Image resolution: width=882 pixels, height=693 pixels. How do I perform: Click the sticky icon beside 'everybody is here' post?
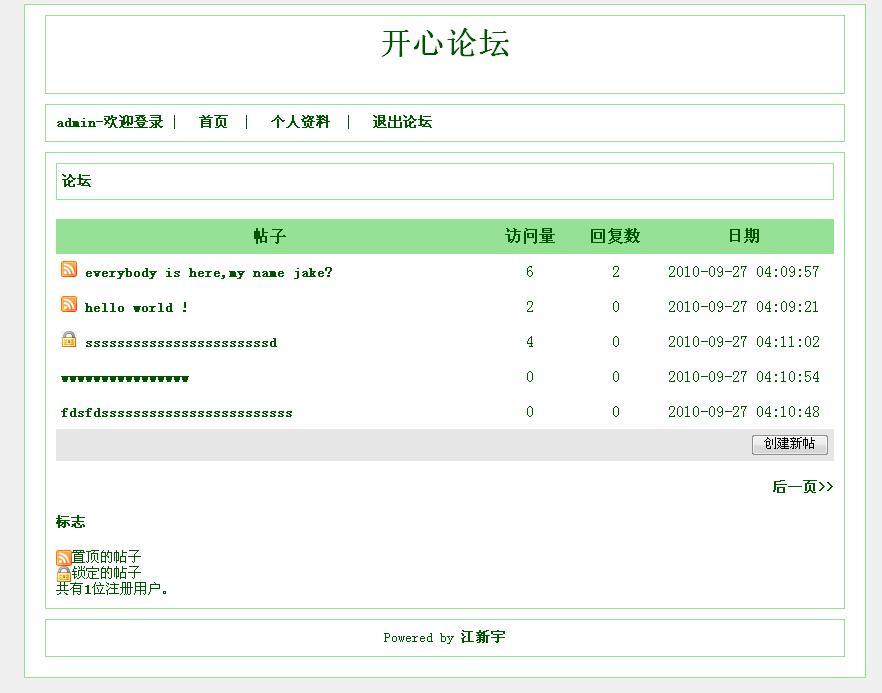pyautogui.click(x=67, y=269)
